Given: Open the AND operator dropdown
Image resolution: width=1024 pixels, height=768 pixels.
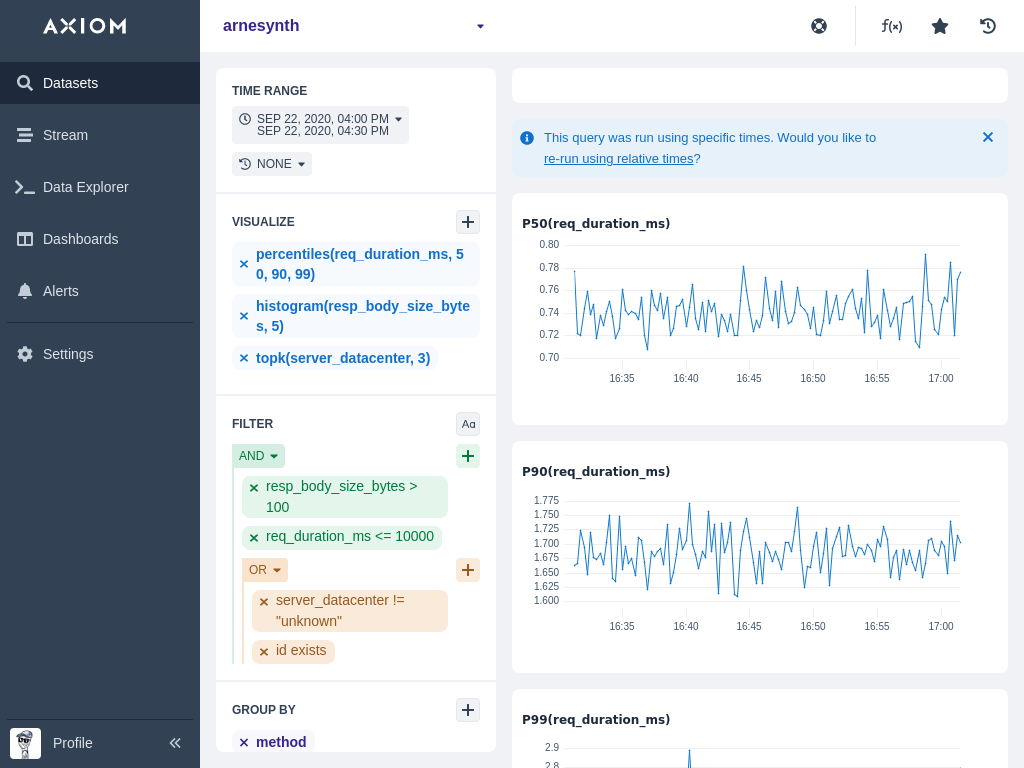Looking at the screenshot, I should coord(258,456).
